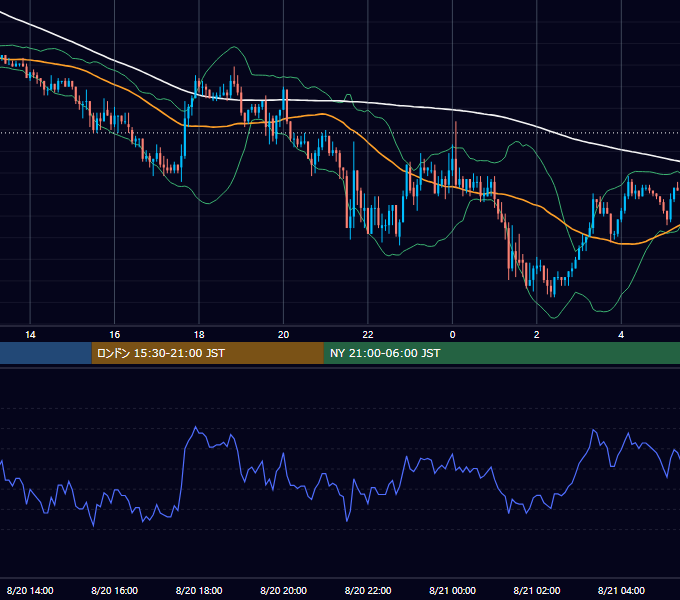Click the 8/21 00:00 indicator axis label
Viewport: 680px width, 600px height.
(x=452, y=590)
